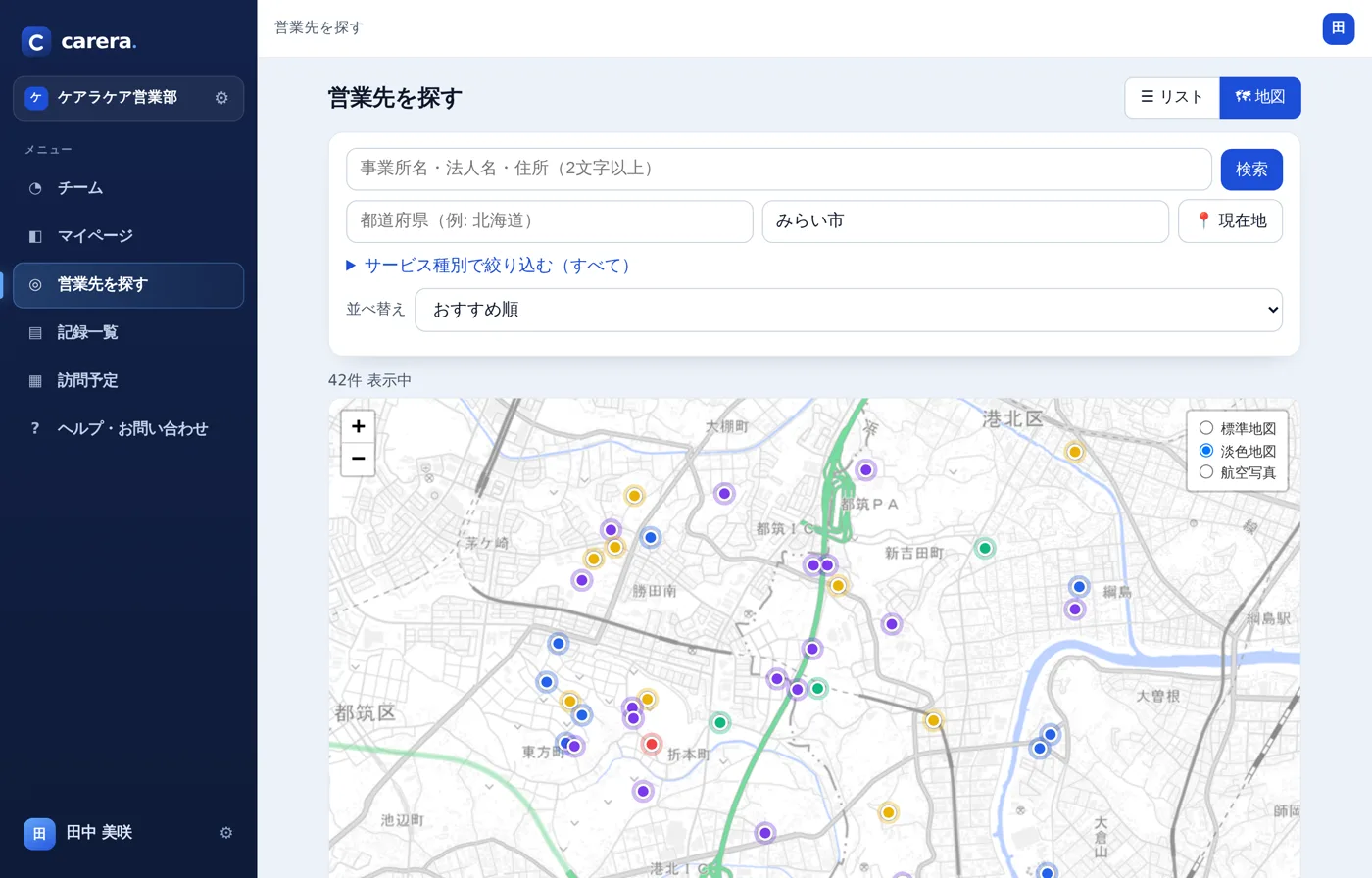Focus the 都道府県 input field

550,221
